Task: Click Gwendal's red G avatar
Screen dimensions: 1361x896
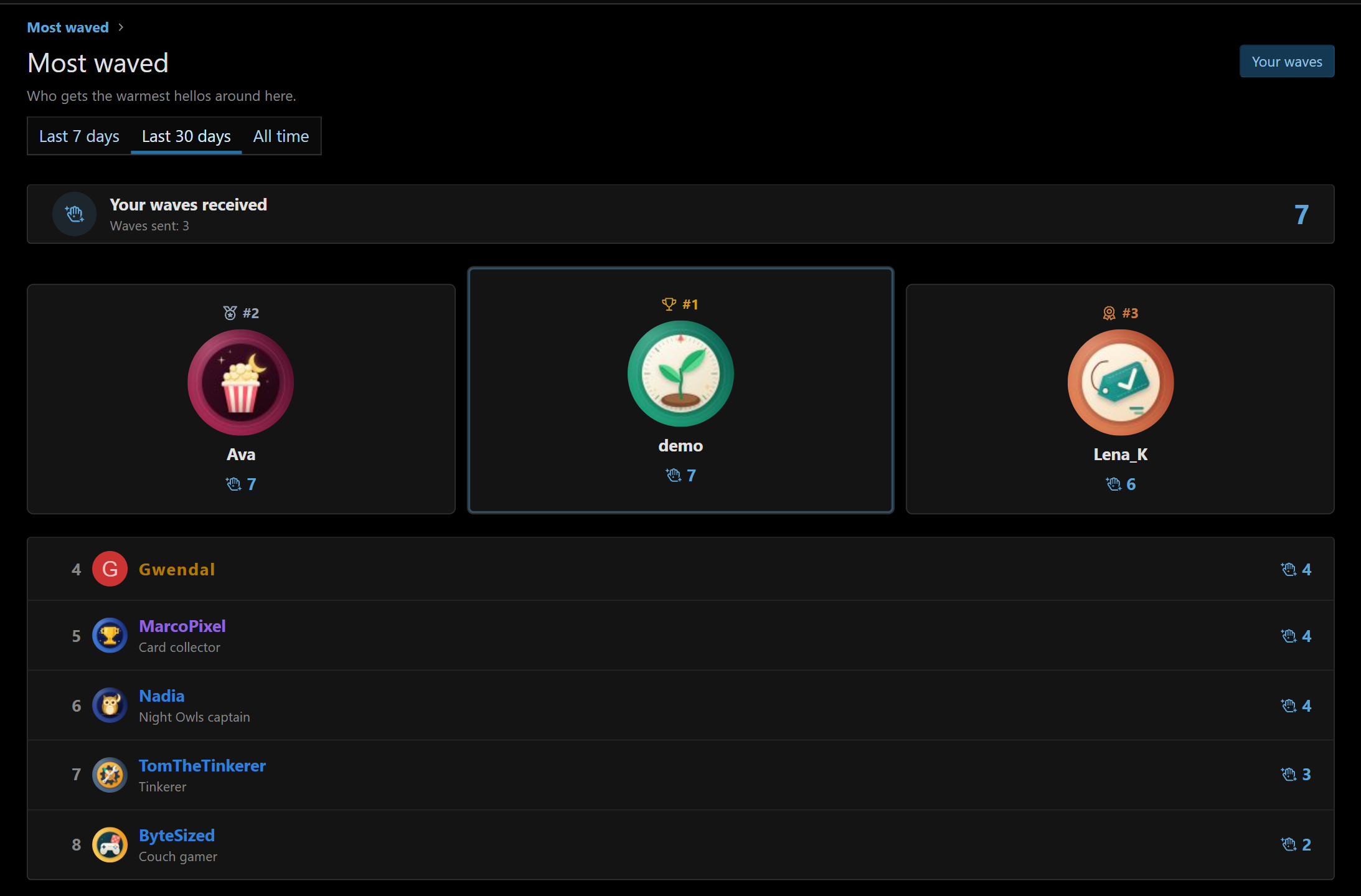Action: pyautogui.click(x=110, y=568)
